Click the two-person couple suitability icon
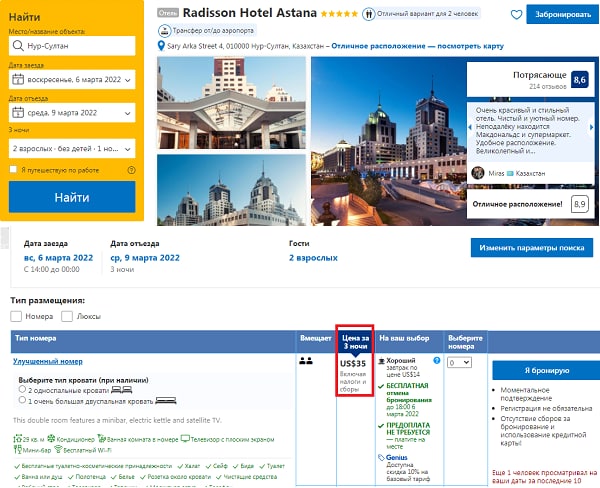This screenshot has width=600, height=488. pyautogui.click(x=368, y=15)
